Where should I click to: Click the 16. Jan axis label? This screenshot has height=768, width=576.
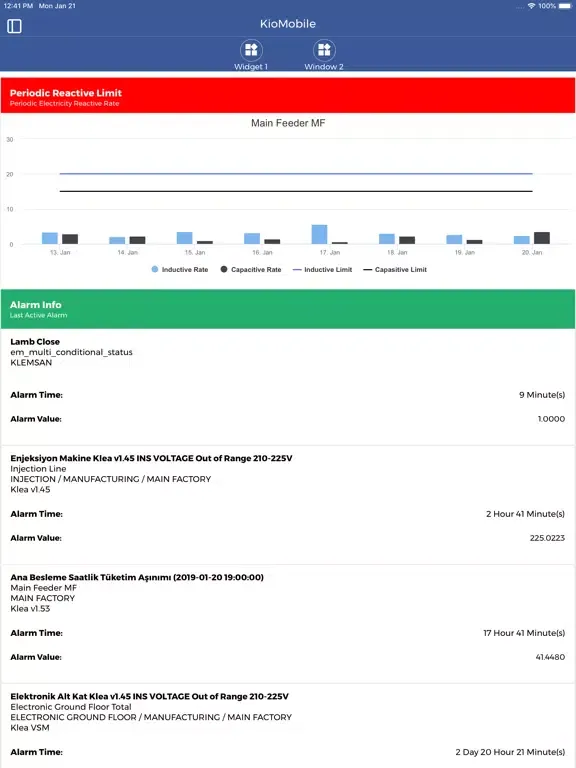coord(262,252)
